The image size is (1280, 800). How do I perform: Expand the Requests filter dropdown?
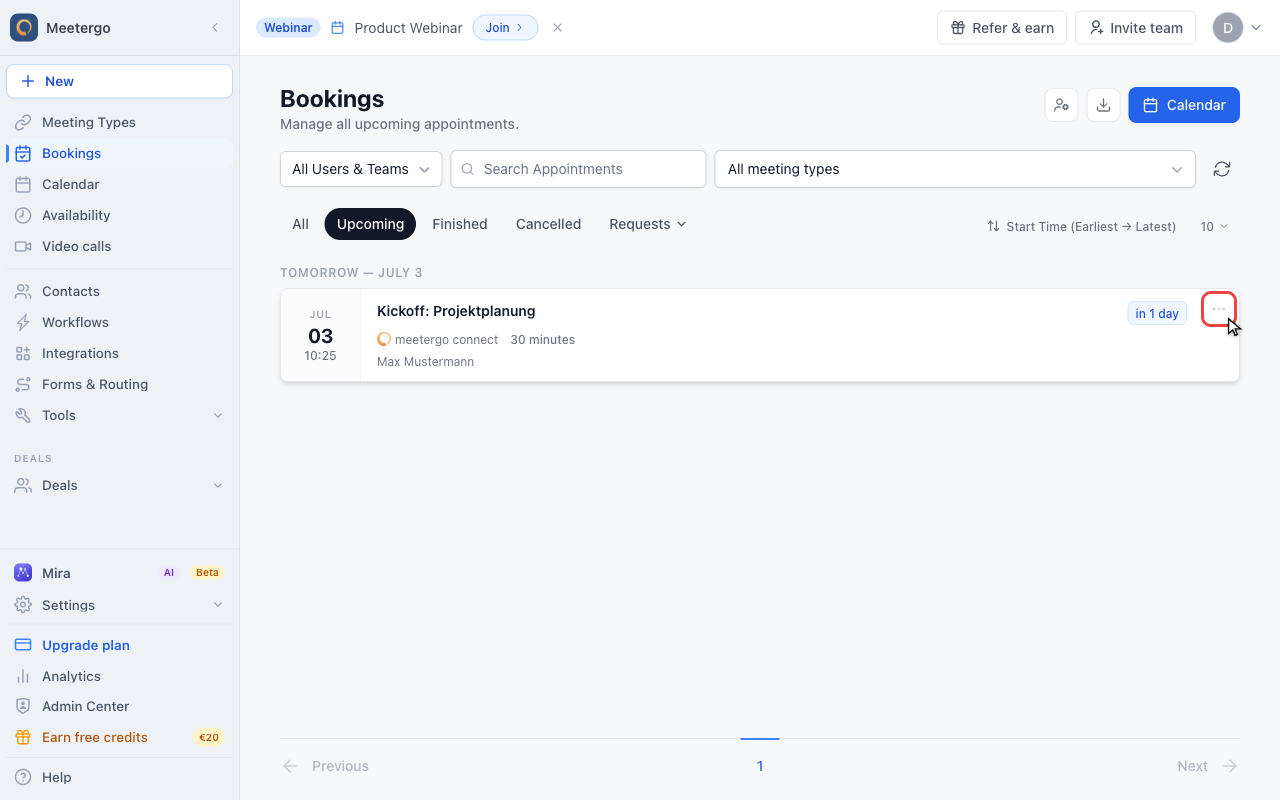(x=648, y=224)
